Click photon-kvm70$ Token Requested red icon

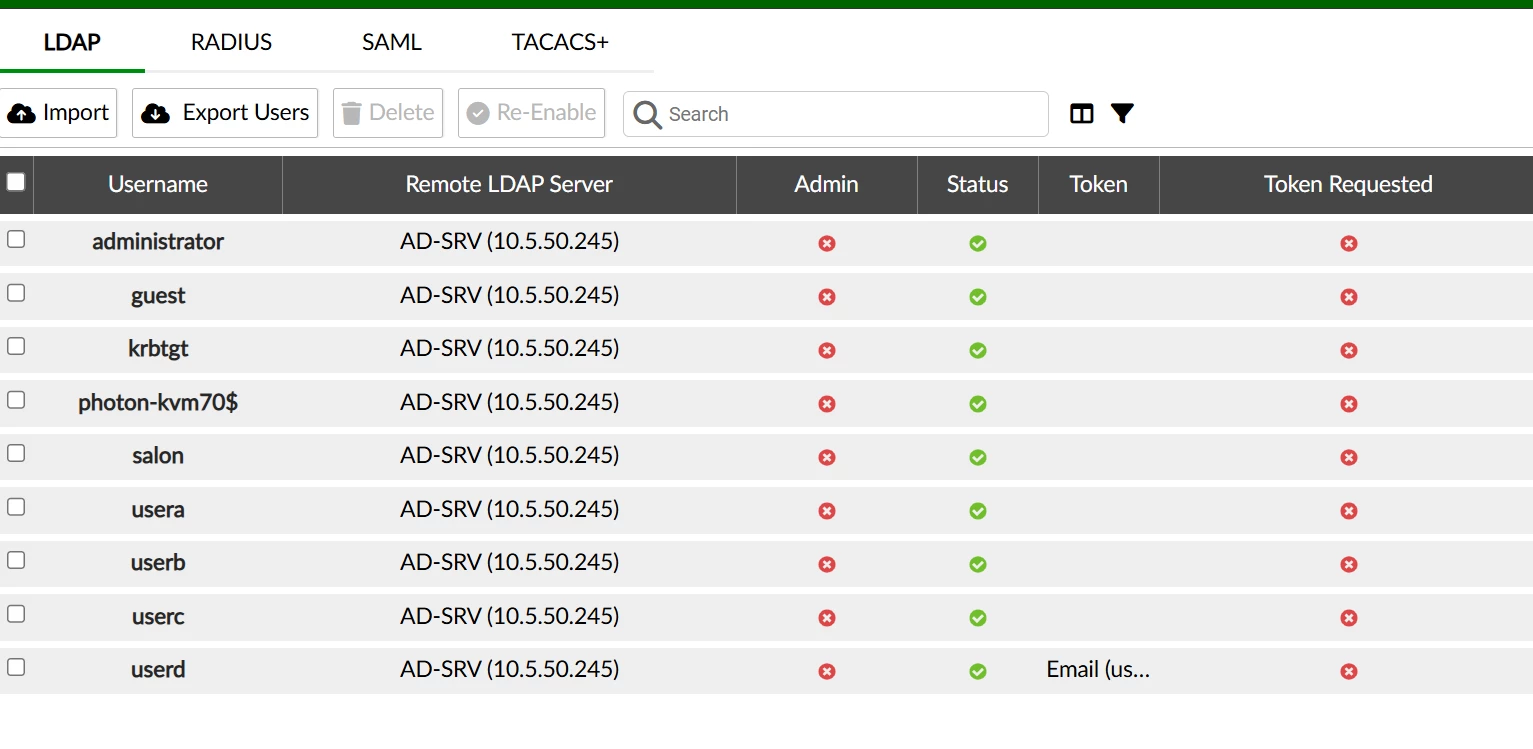[1348, 404]
